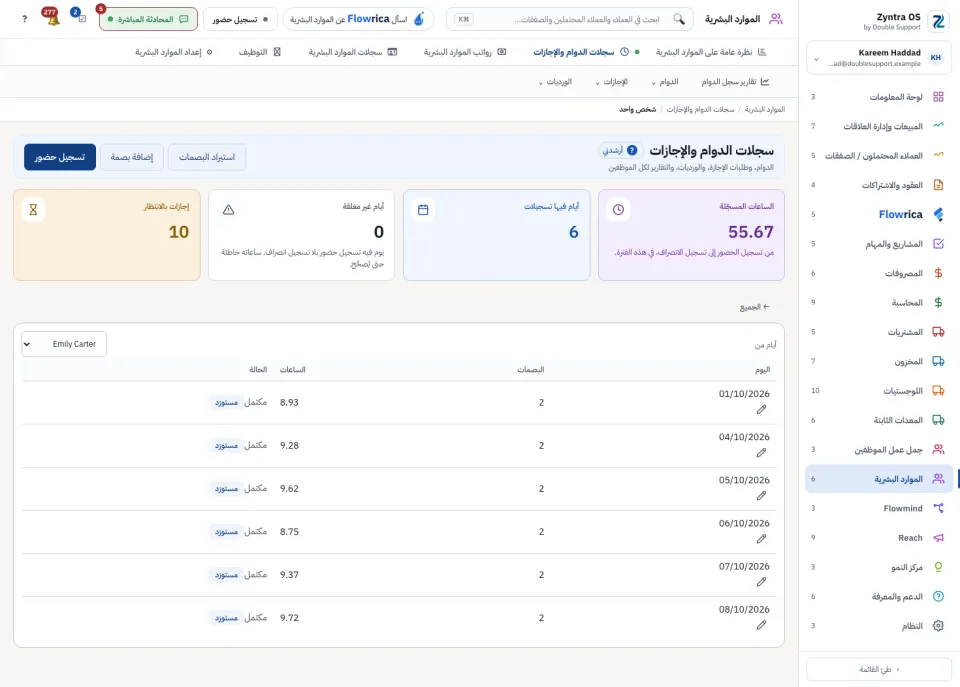Screen dimensions: 960x687
Task: Collapse the sidebar via طي القائمة
Action: 879,669
